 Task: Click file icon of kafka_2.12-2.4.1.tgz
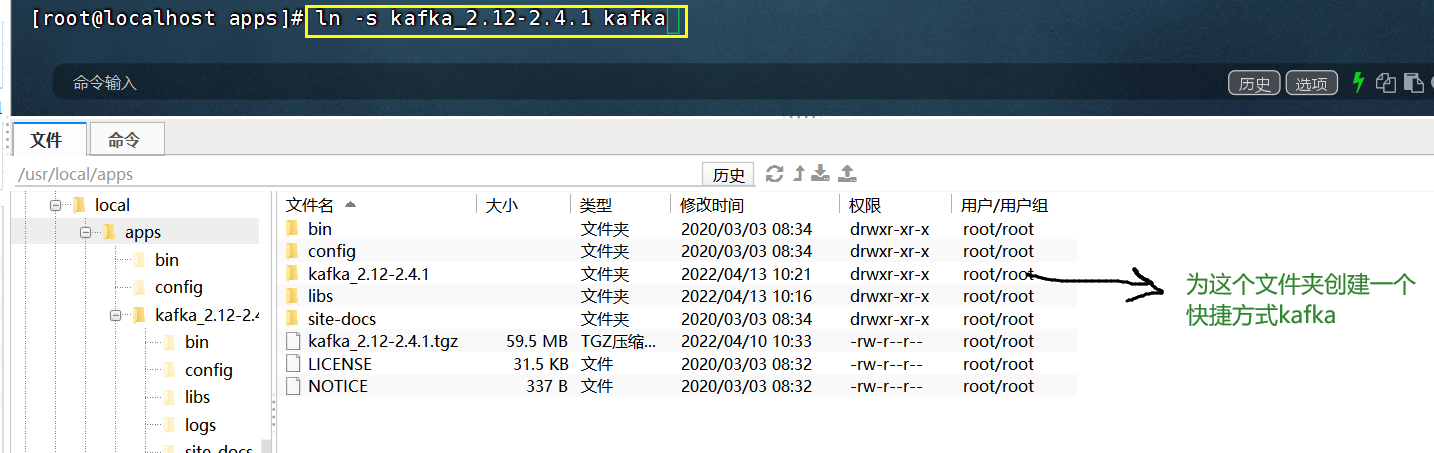click(293, 341)
